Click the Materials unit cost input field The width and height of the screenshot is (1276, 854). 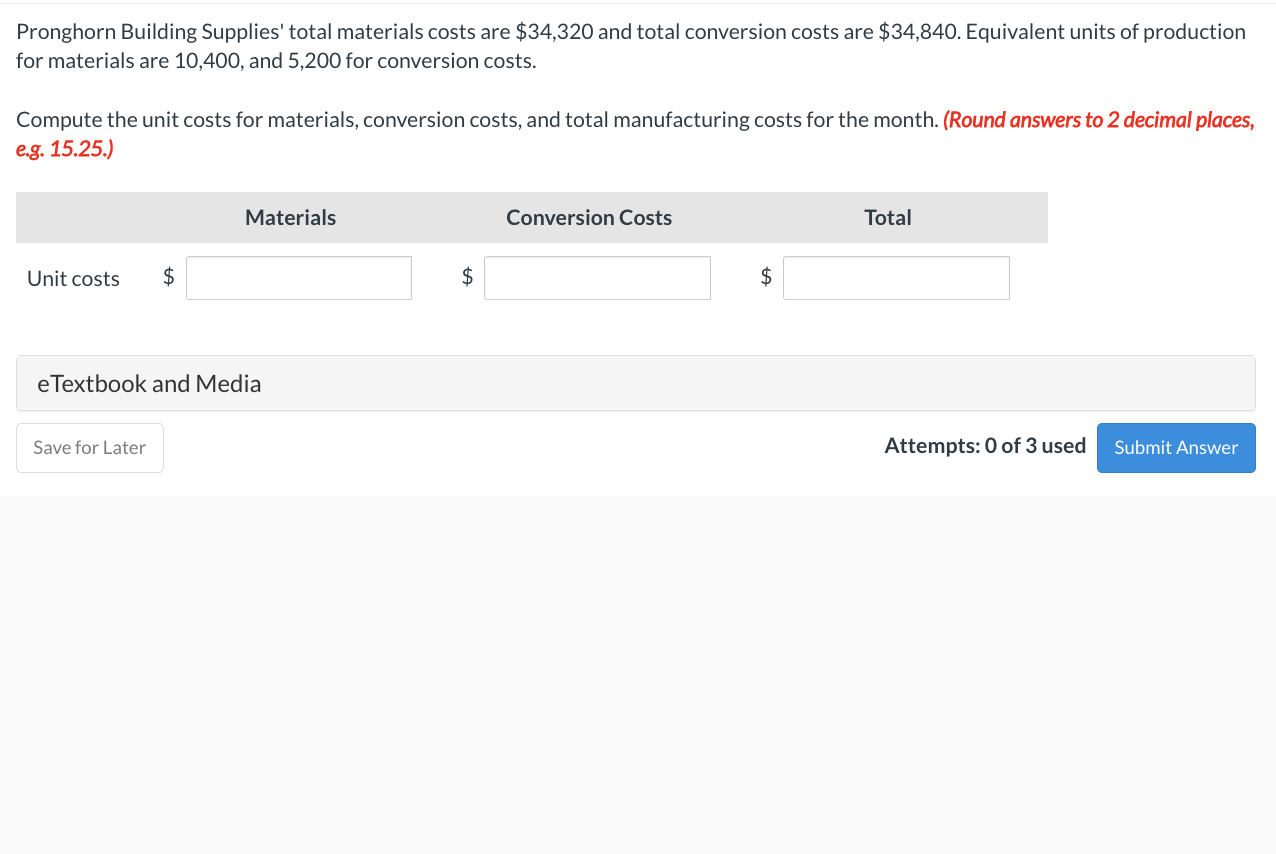click(298, 277)
